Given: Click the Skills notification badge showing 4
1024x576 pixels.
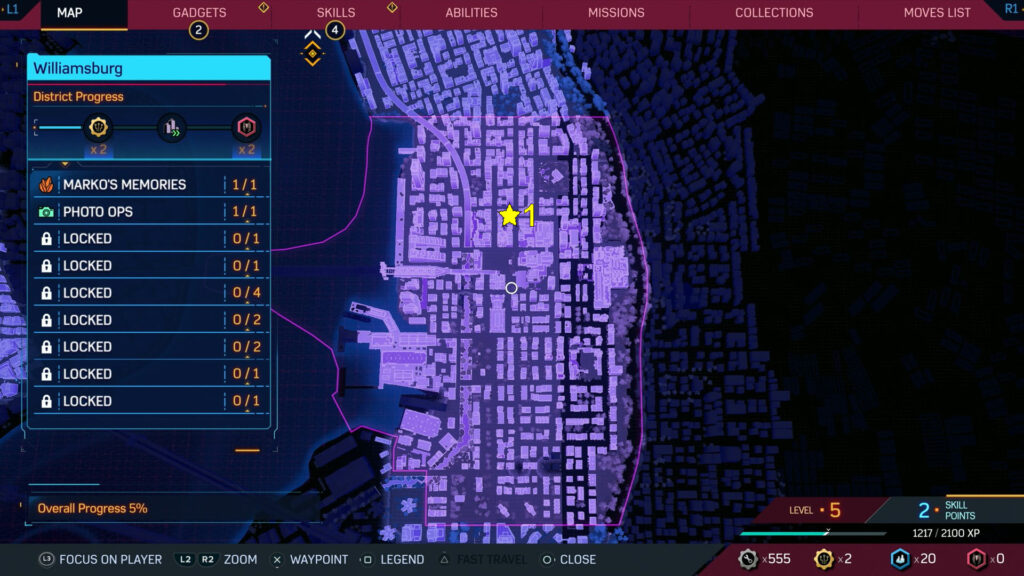Looking at the screenshot, I should (x=335, y=30).
